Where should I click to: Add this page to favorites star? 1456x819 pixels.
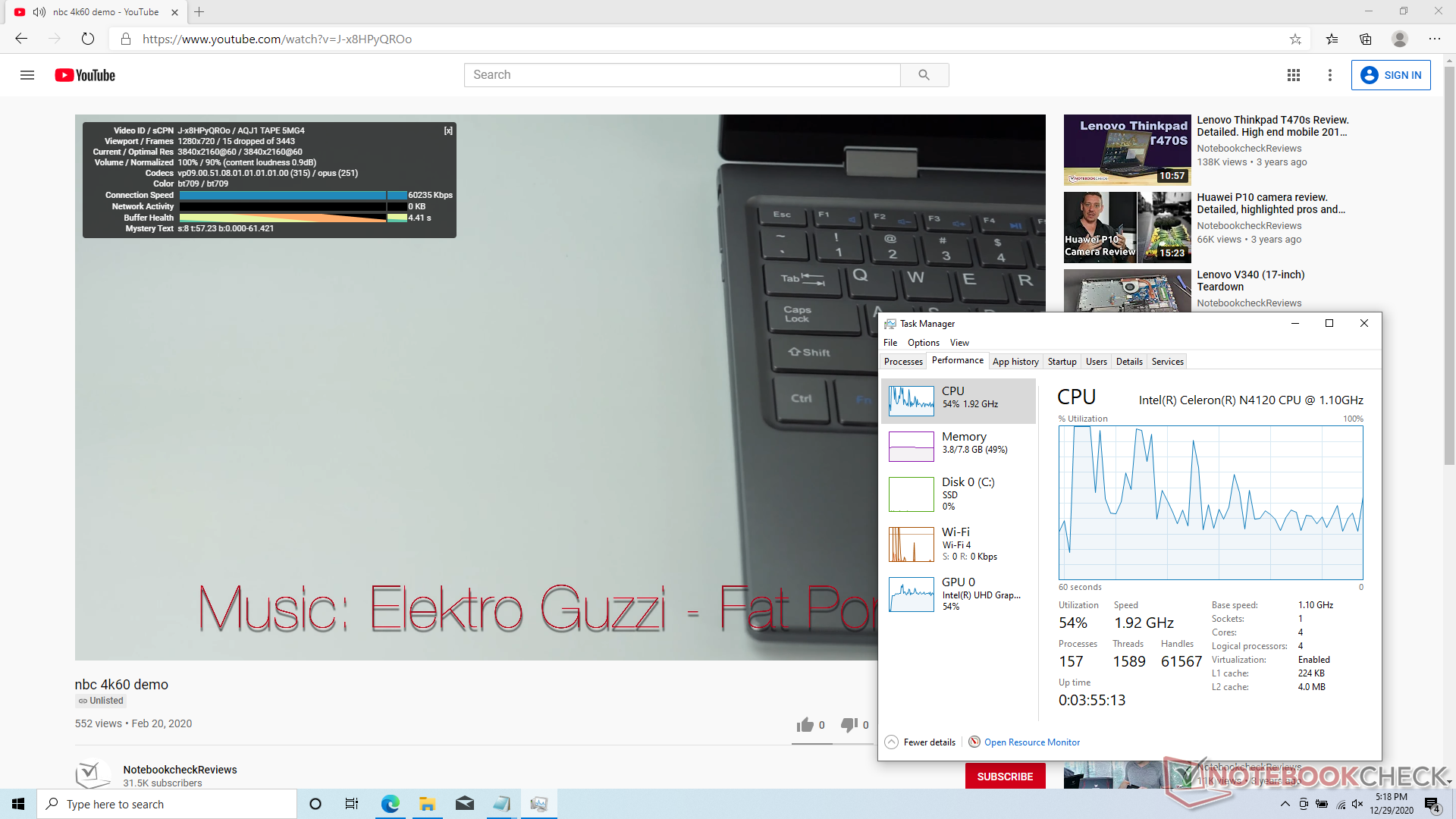[x=1295, y=39]
